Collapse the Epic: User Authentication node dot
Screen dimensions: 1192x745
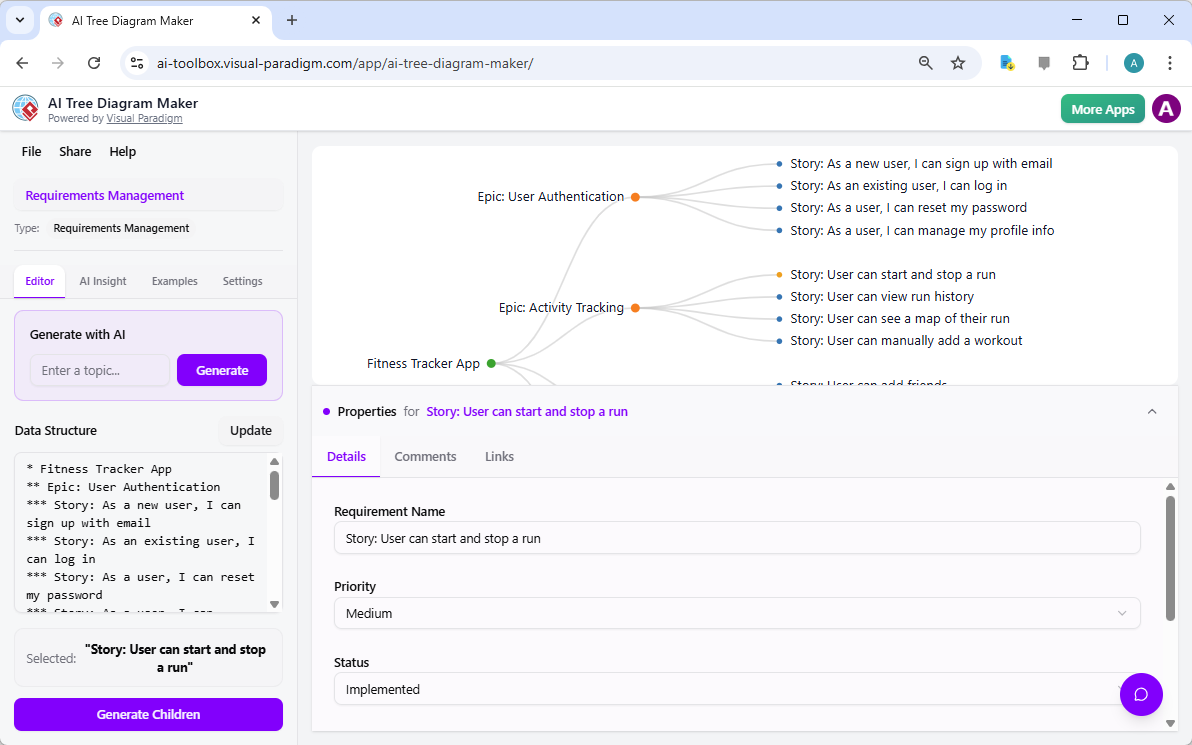(635, 196)
